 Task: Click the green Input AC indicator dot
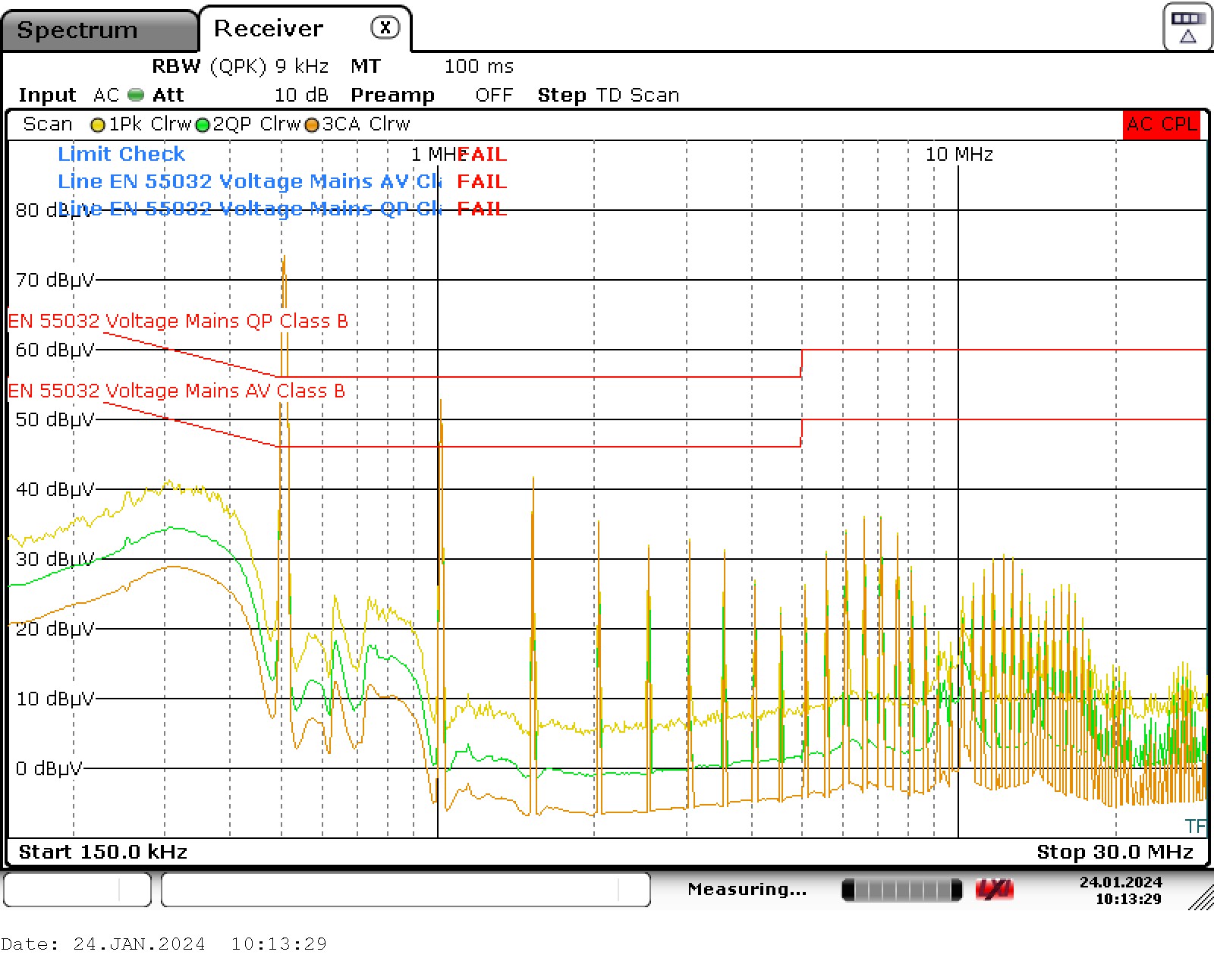(x=136, y=96)
